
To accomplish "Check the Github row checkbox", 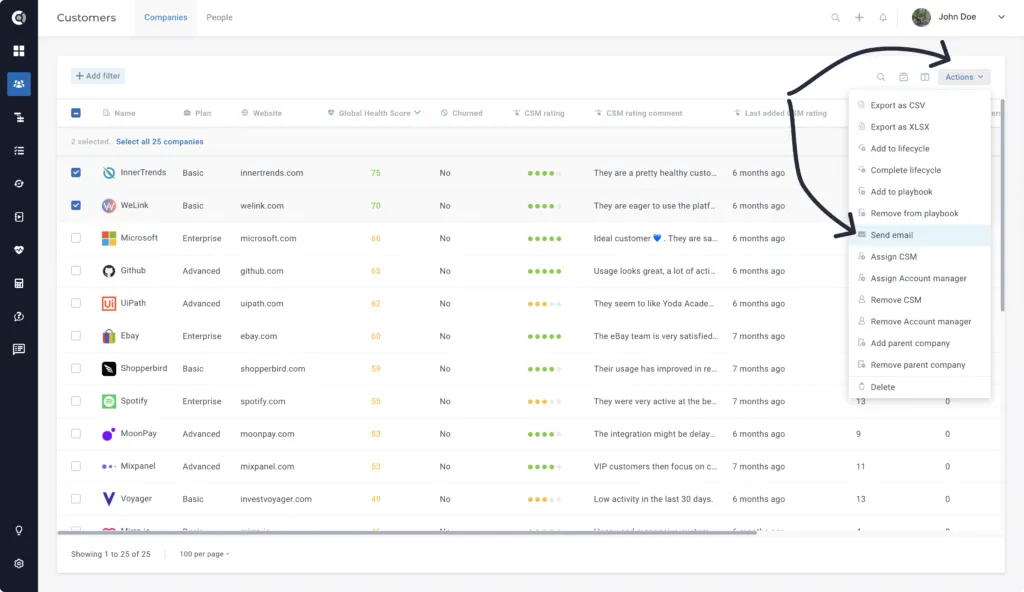I will (76, 271).
